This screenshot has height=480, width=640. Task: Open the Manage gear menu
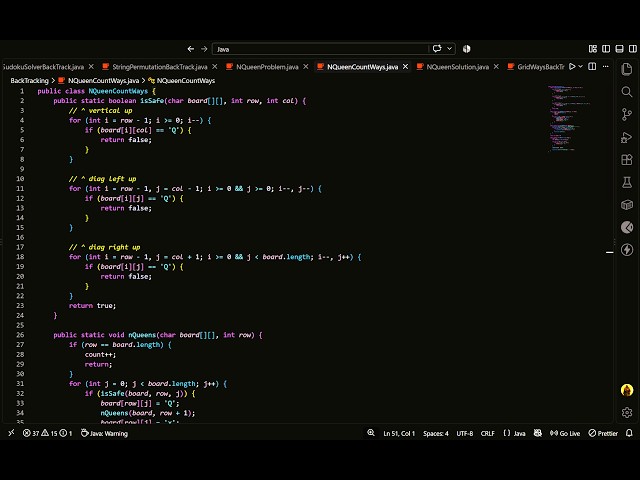[x=627, y=413]
